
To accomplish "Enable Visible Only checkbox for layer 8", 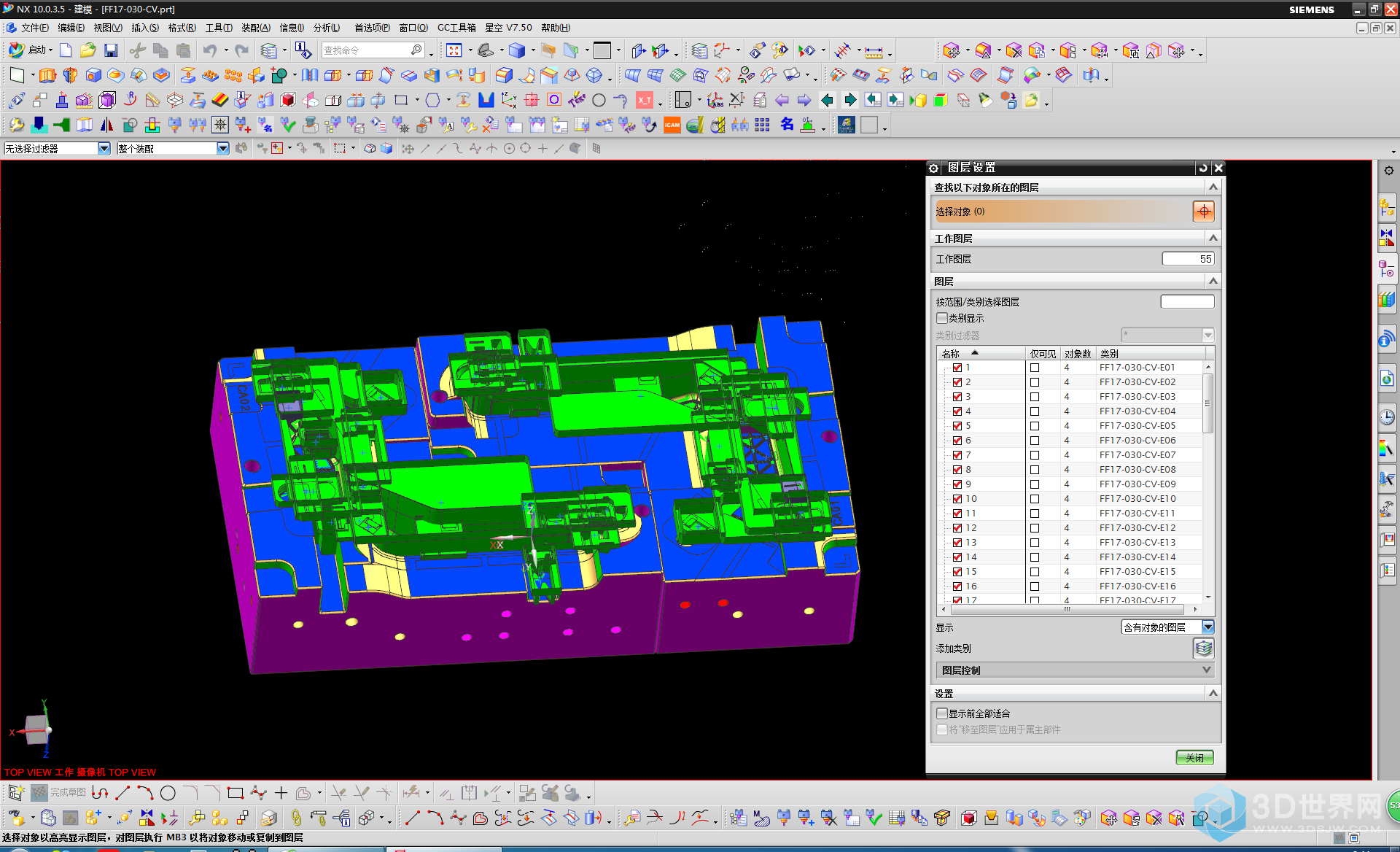I will [1035, 470].
